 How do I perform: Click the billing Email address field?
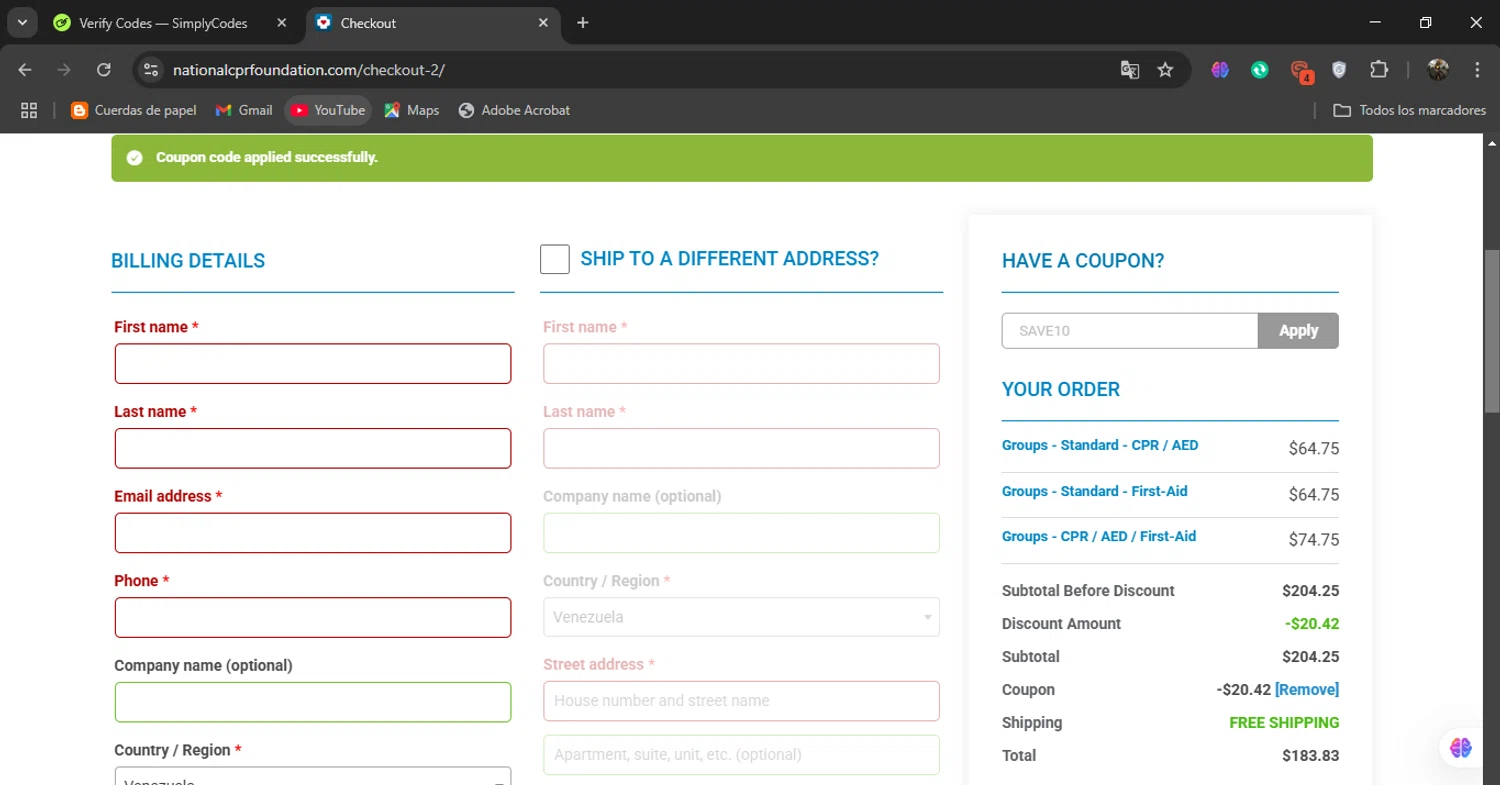point(313,533)
